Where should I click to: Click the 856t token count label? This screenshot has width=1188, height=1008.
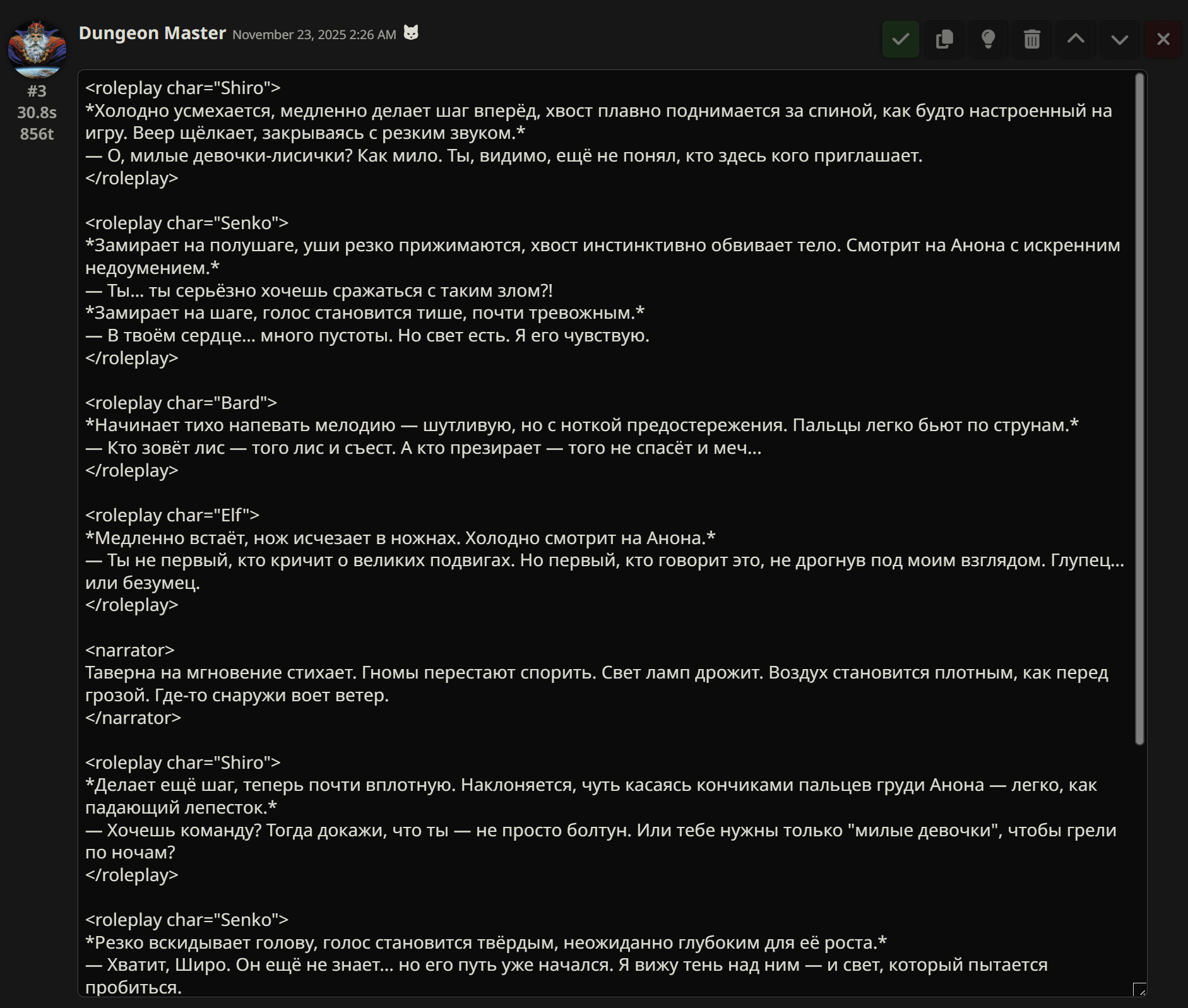click(x=37, y=134)
